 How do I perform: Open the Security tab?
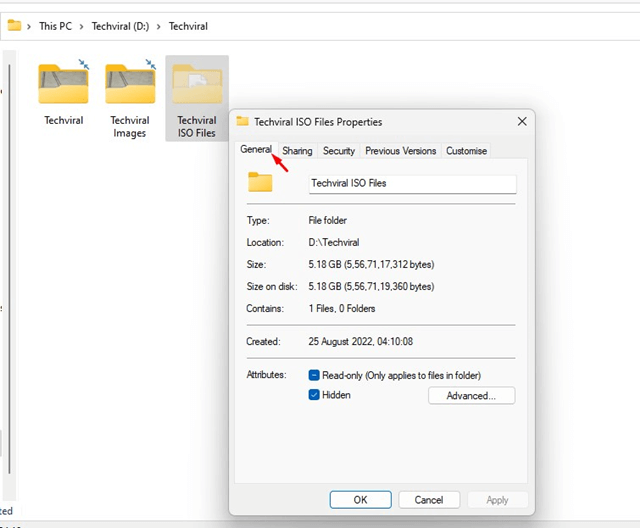[339, 151]
